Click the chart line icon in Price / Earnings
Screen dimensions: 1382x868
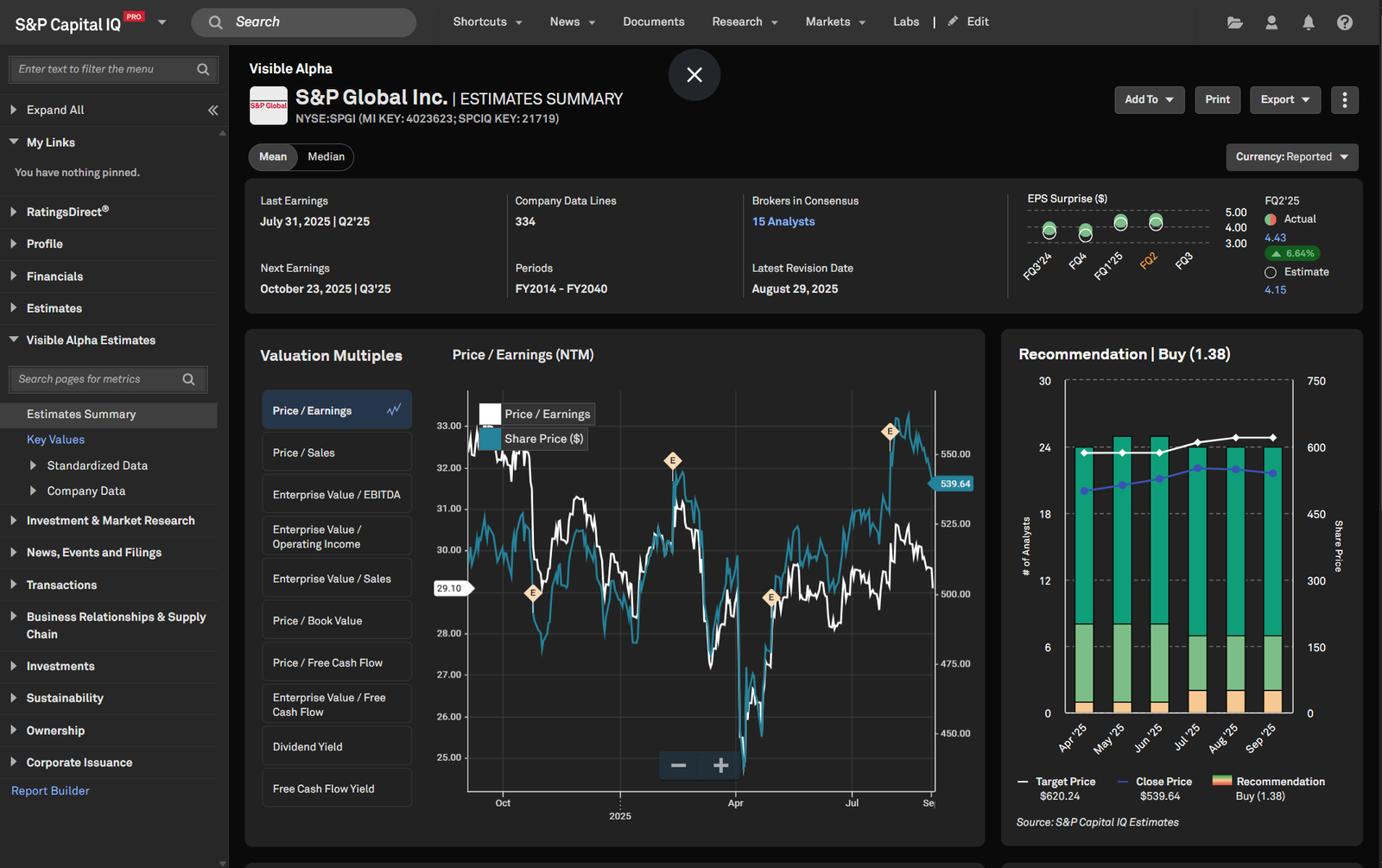[x=394, y=410]
